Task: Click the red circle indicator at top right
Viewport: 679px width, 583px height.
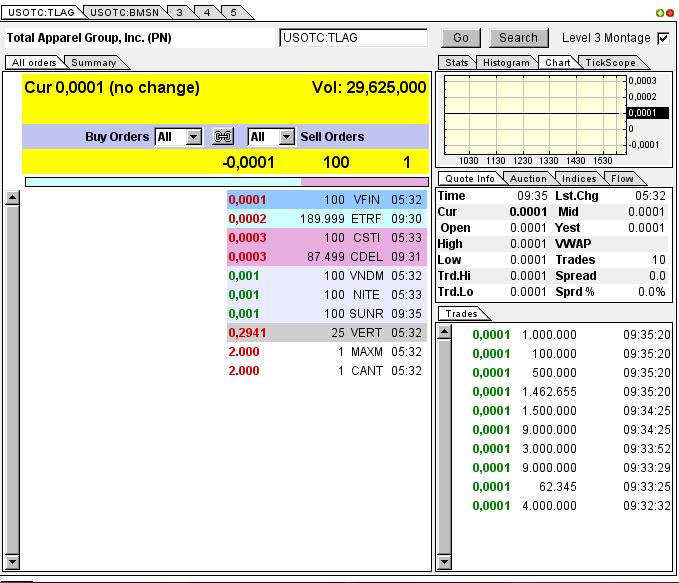Action: tap(670, 13)
